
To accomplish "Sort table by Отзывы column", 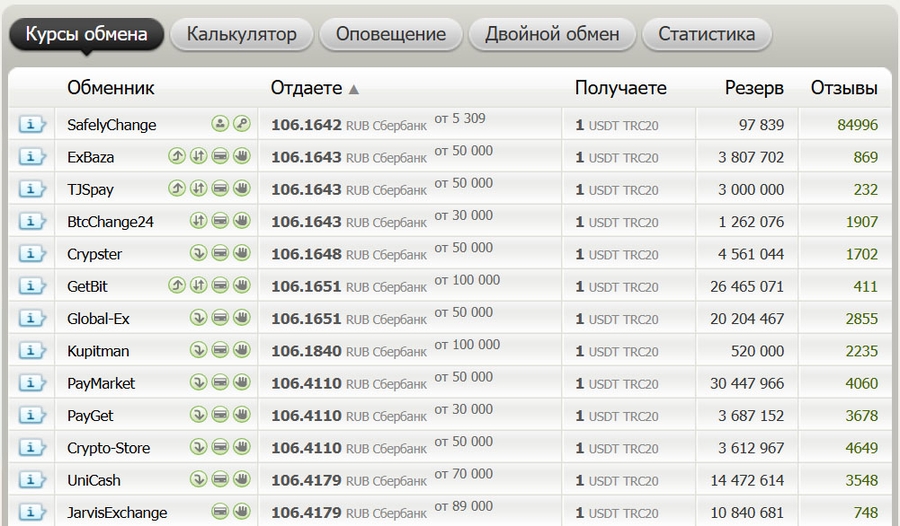I will tap(844, 88).
